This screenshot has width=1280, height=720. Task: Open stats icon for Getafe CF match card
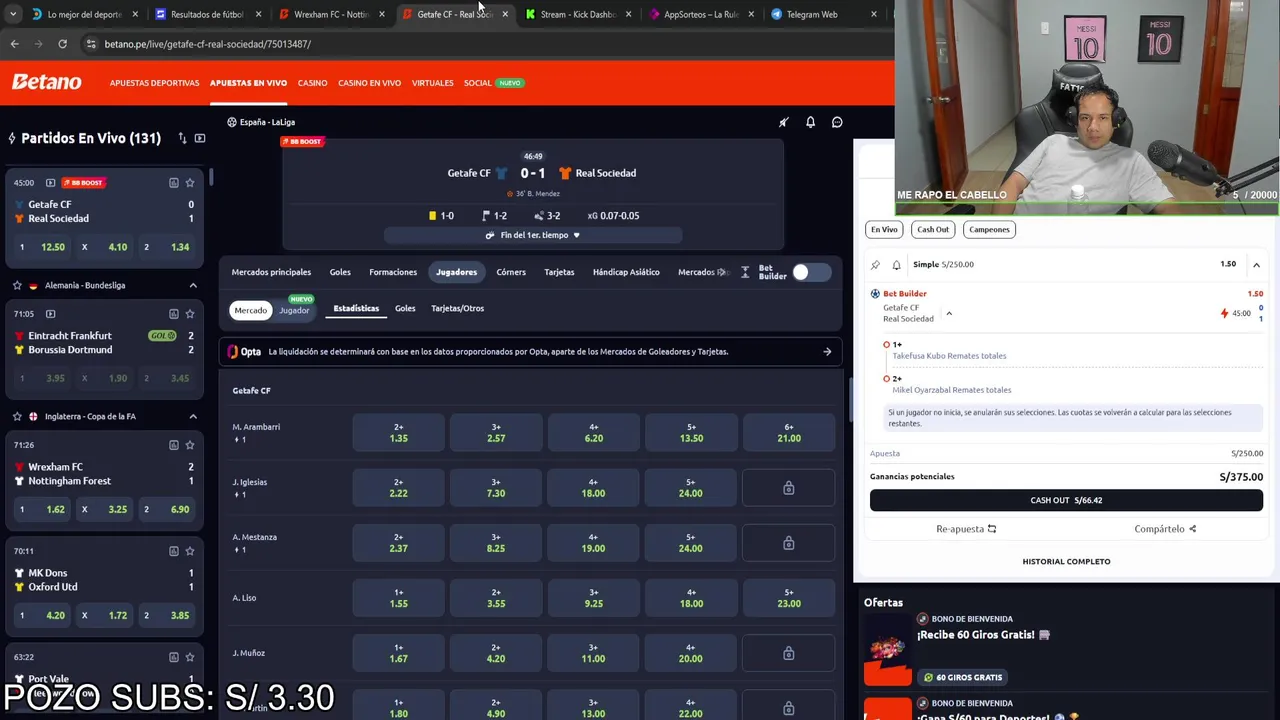pos(174,183)
